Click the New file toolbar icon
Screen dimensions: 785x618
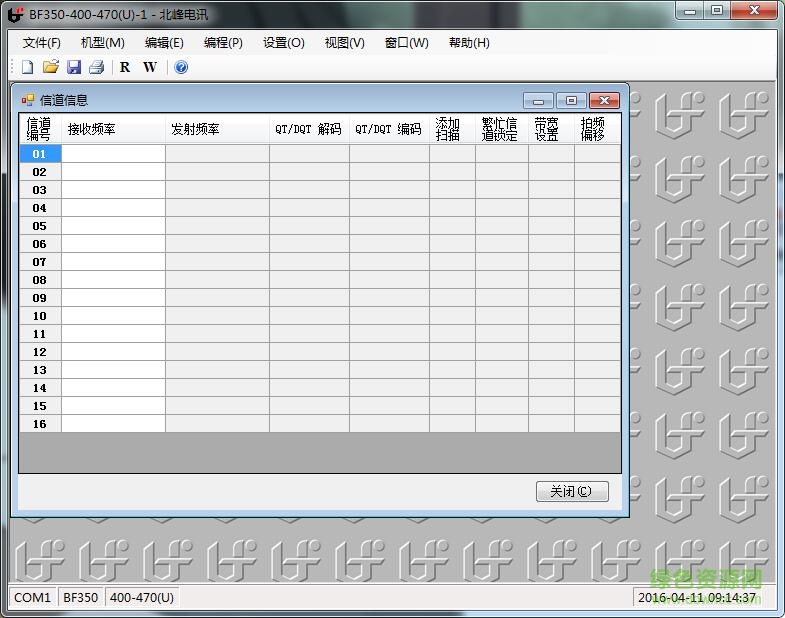pos(28,67)
